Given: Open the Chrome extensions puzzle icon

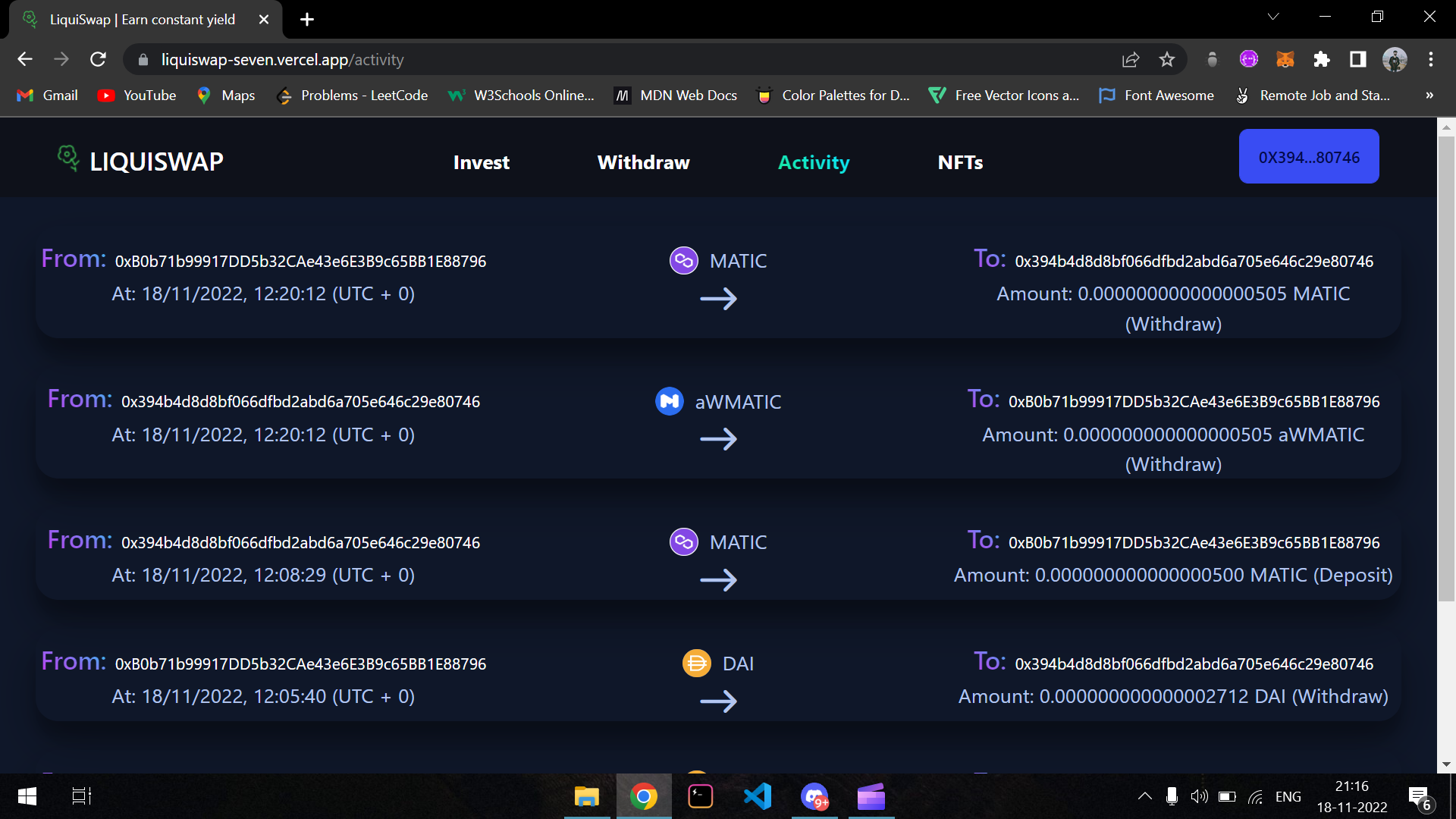Looking at the screenshot, I should (x=1321, y=59).
